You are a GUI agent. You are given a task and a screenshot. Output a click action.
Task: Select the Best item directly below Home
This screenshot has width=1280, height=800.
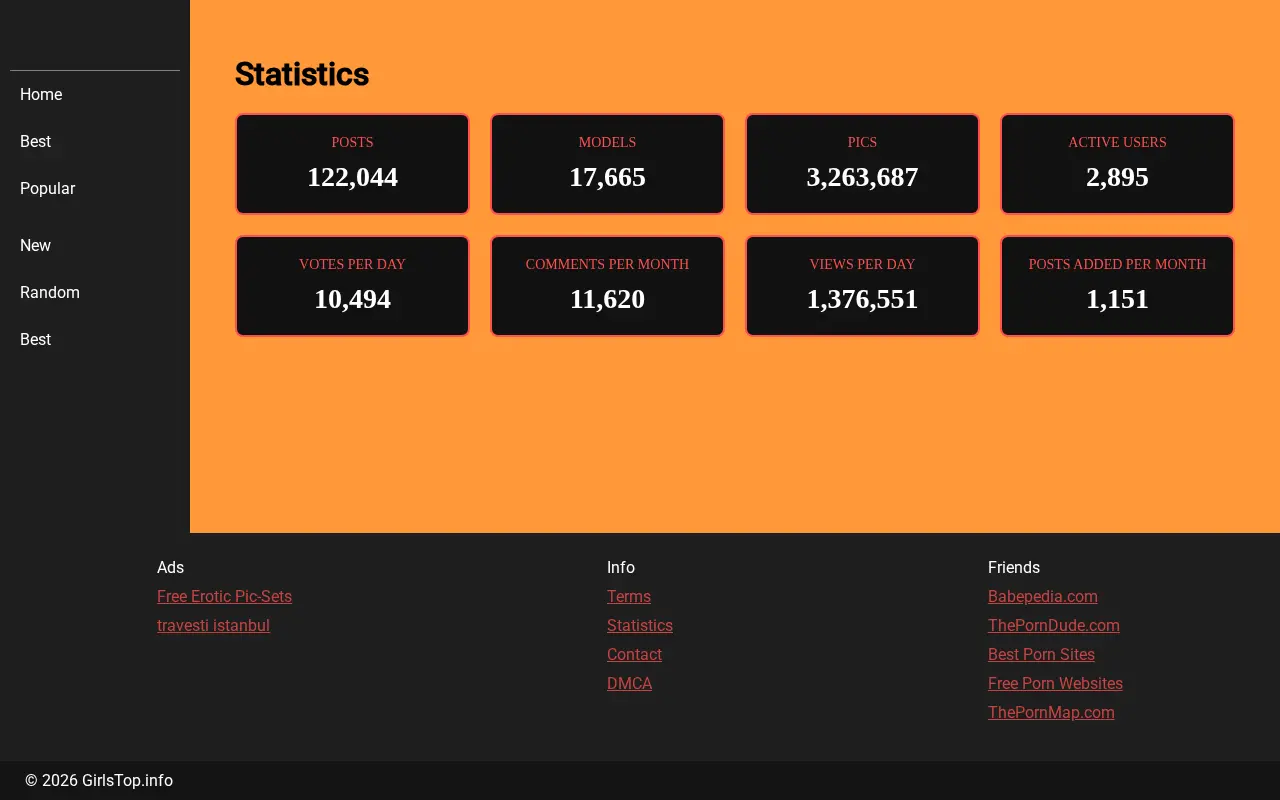tap(35, 141)
